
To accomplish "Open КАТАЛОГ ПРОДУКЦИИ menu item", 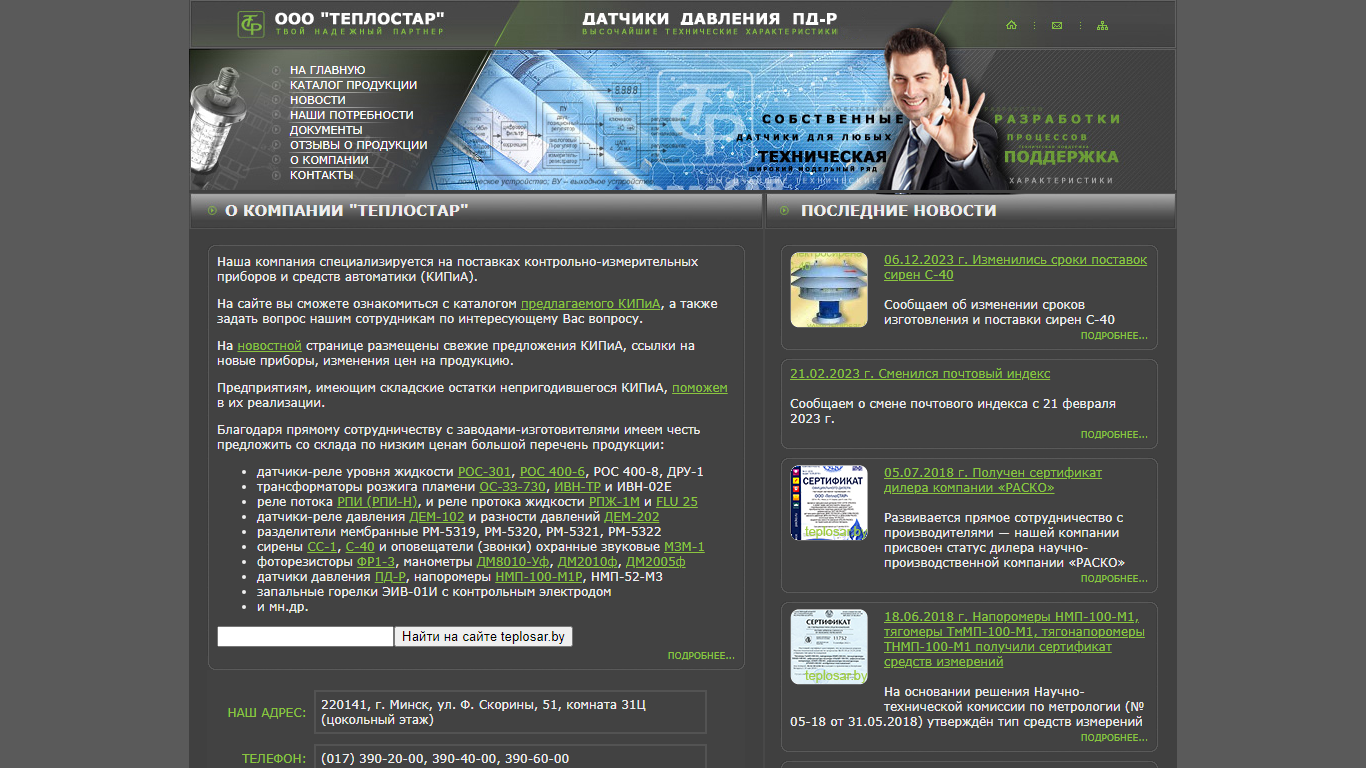I will click(353, 85).
